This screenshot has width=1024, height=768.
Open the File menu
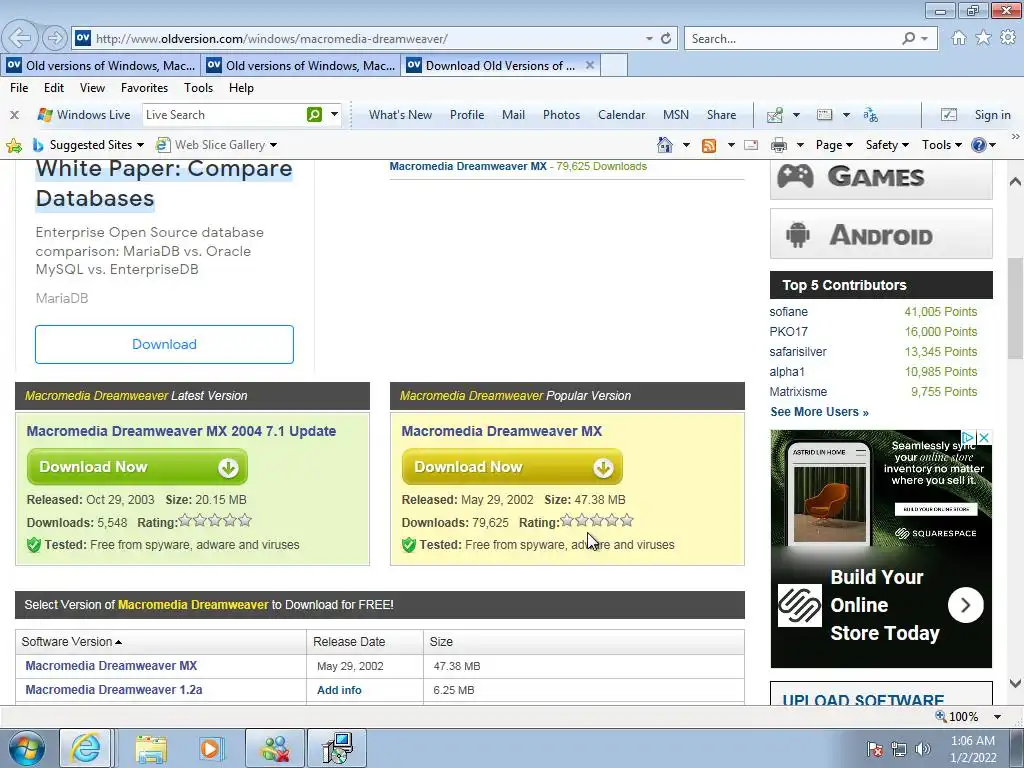19,88
